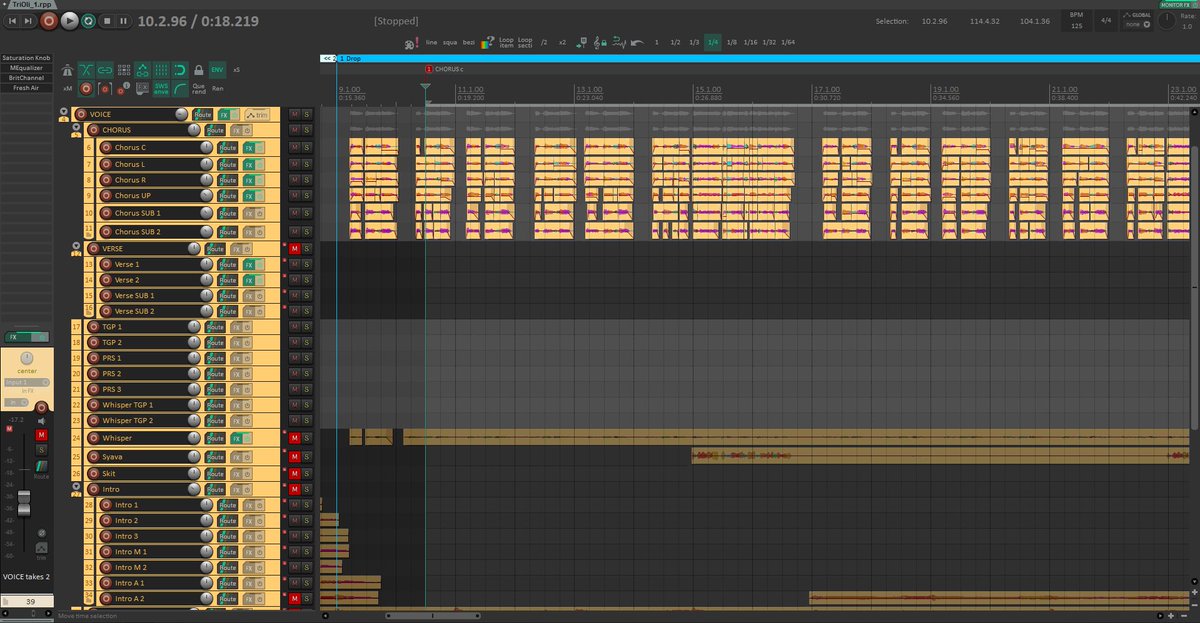Click the x2 tempo double button
This screenshot has height=623, width=1200.
pyautogui.click(x=562, y=43)
